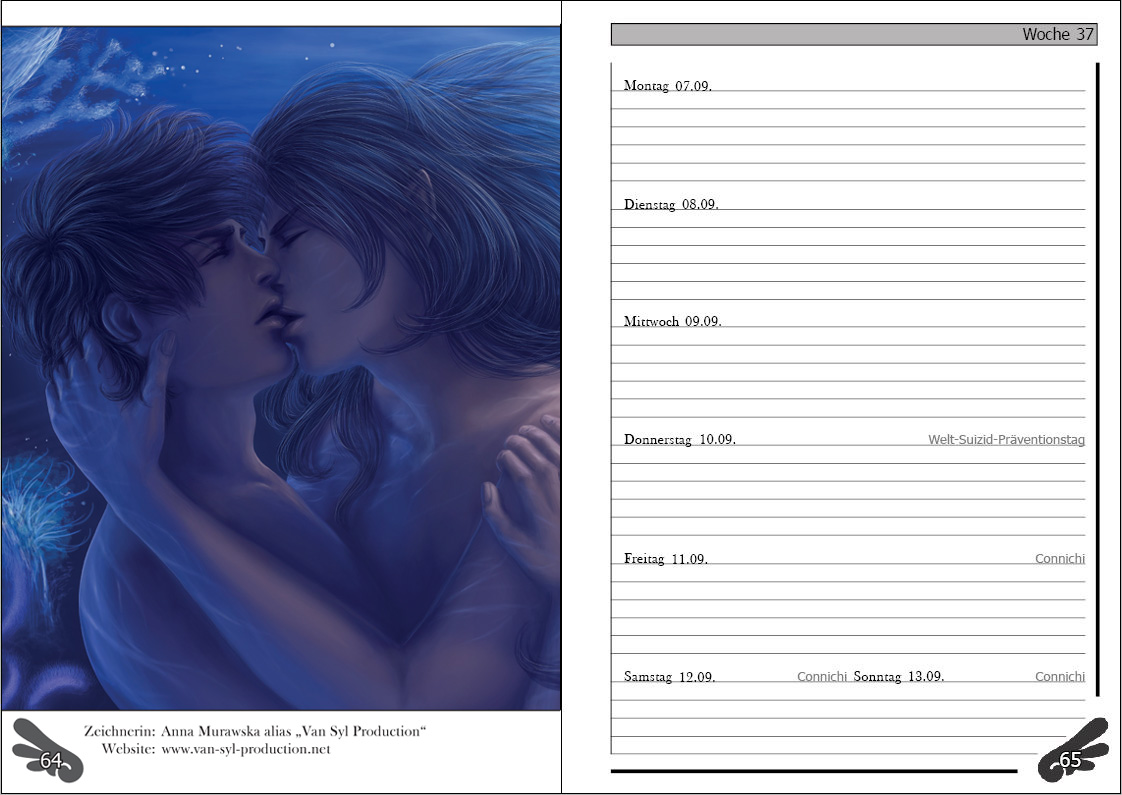1122x795 pixels.
Task: Click the Welt-Suizid-Präventionstag note
Action: (1006, 439)
